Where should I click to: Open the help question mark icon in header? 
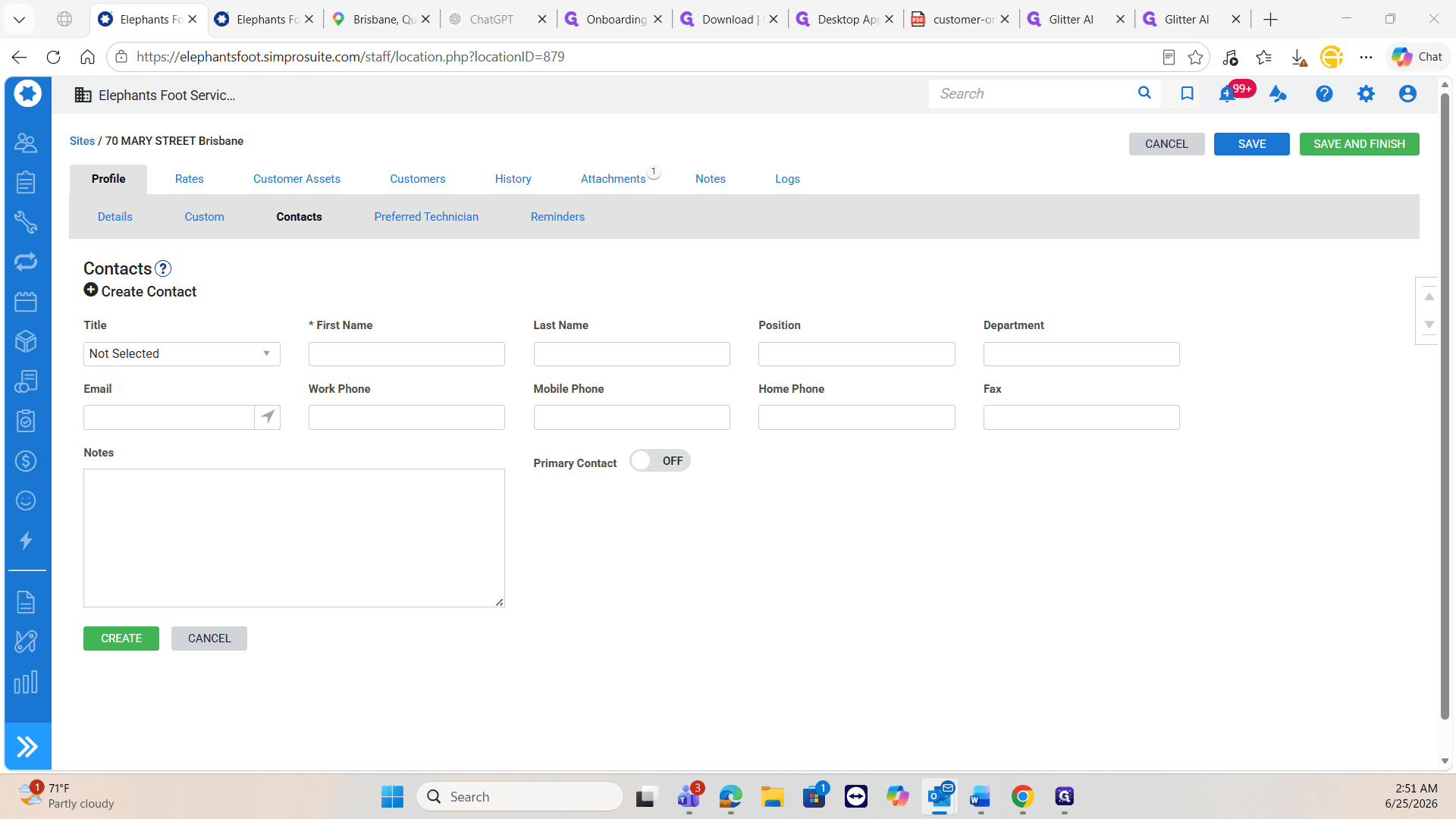(x=1324, y=93)
